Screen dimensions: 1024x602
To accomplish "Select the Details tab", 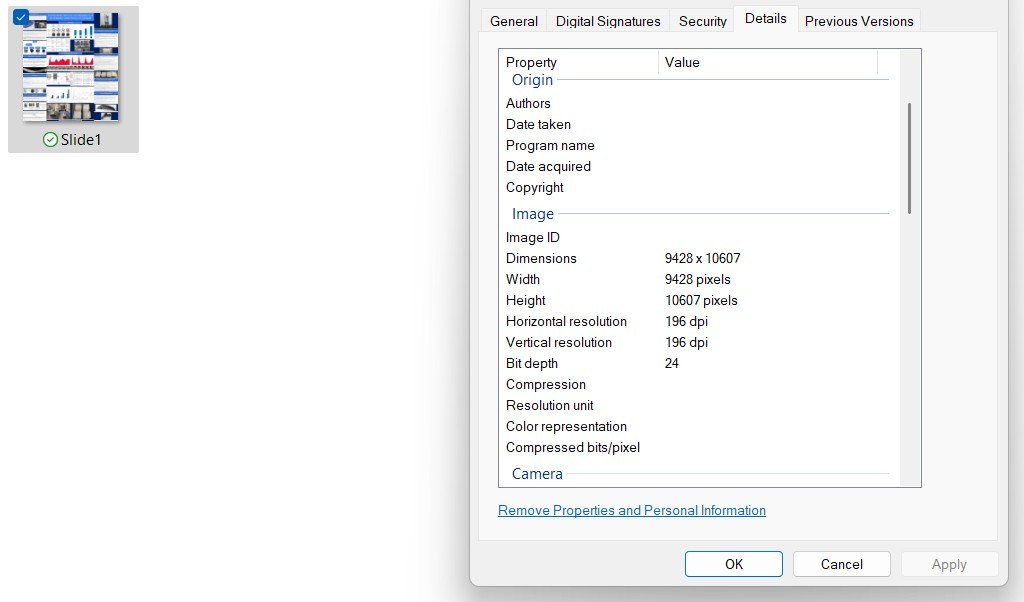I will click(765, 17).
